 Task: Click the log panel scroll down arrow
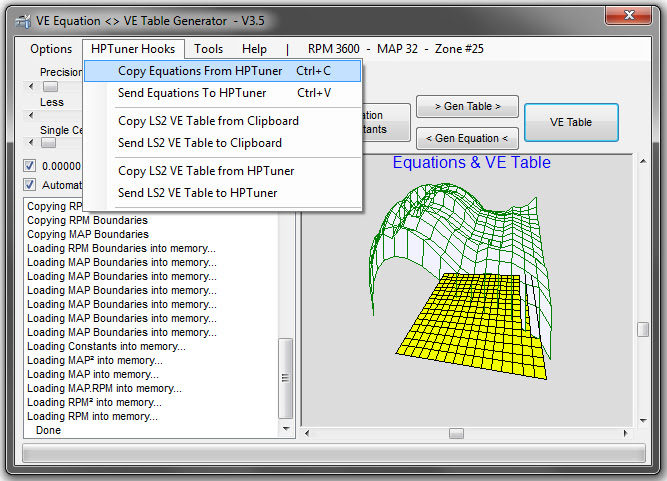[x=286, y=429]
